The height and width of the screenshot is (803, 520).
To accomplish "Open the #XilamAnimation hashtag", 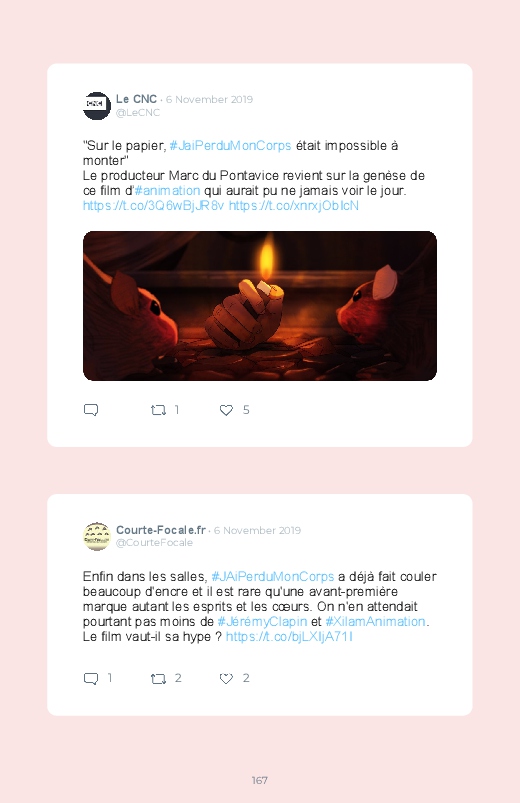I will coord(376,622).
